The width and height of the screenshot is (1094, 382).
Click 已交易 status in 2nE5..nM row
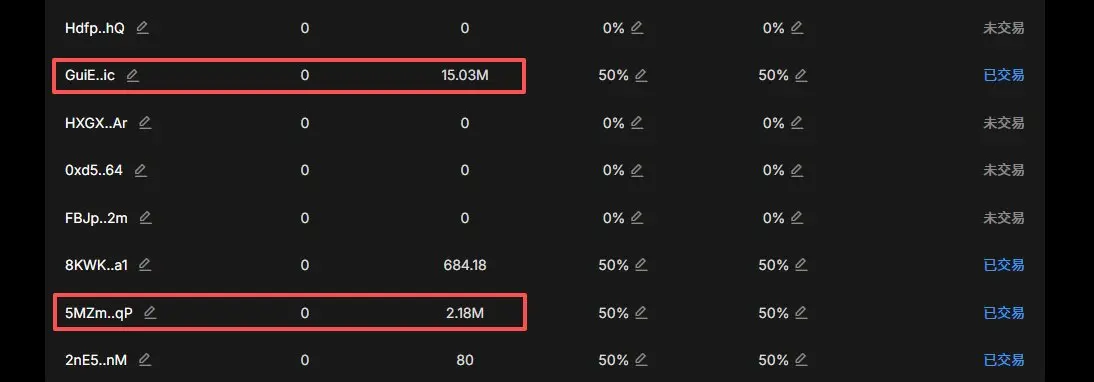point(1004,360)
